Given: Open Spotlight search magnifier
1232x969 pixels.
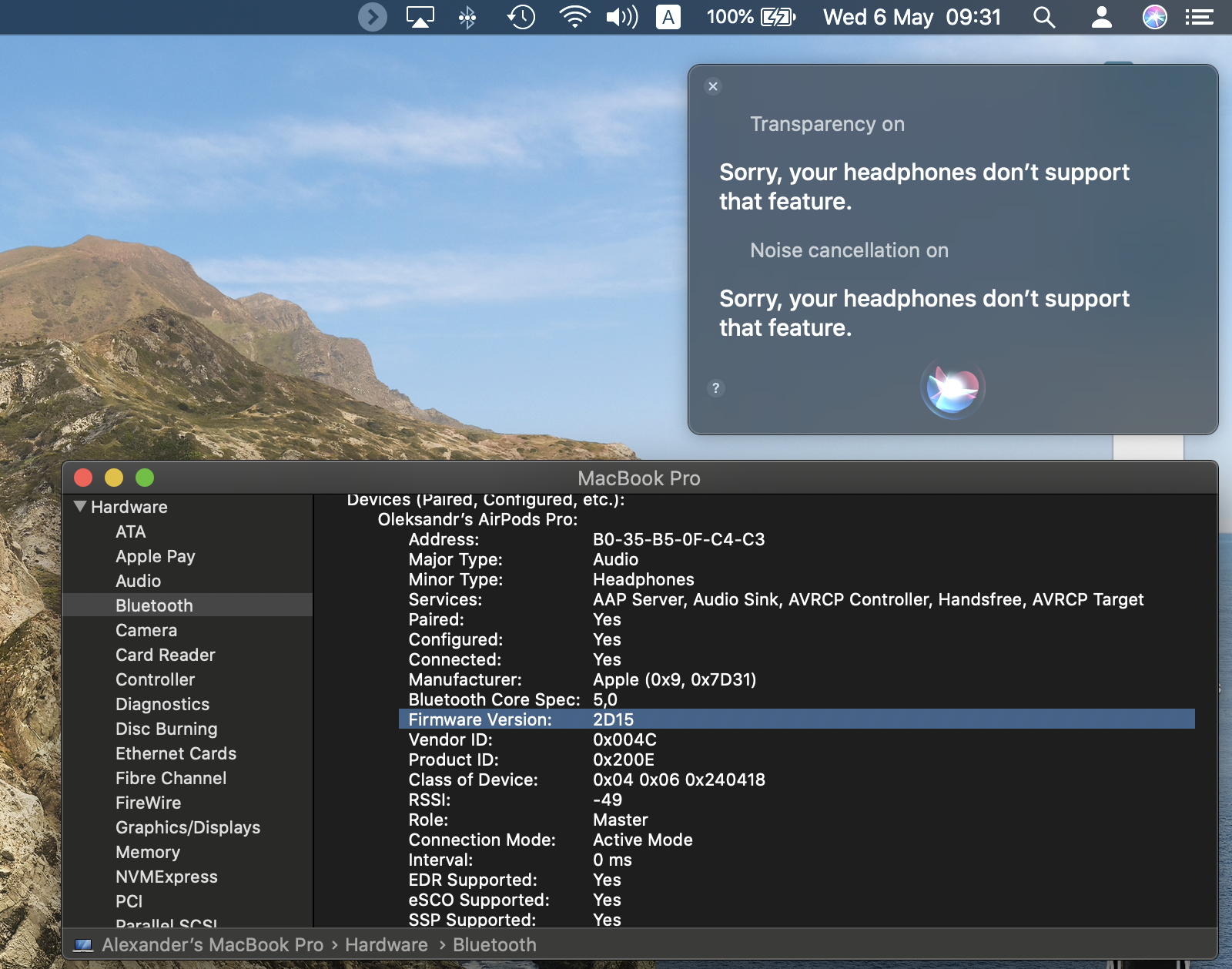Looking at the screenshot, I should 1044,17.
